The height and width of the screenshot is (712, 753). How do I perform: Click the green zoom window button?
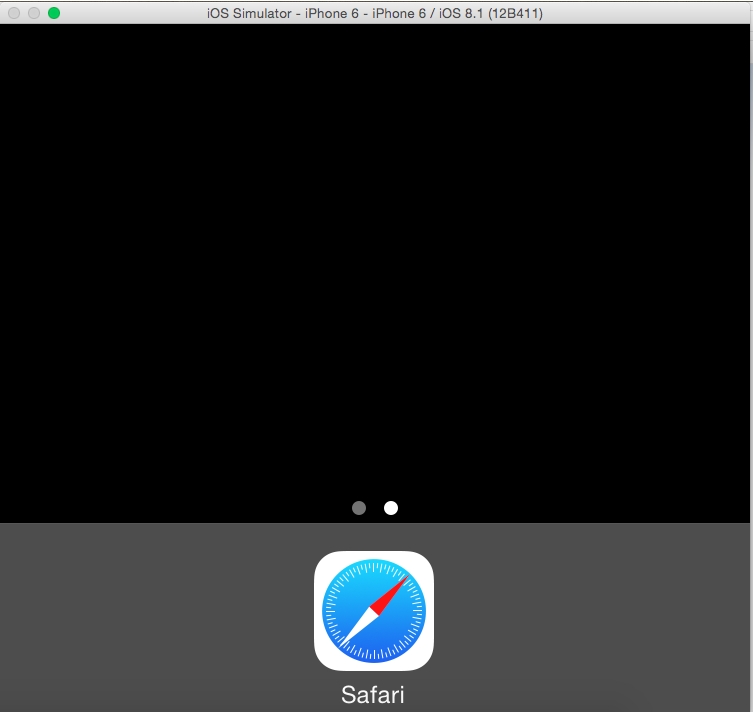pyautogui.click(x=54, y=13)
